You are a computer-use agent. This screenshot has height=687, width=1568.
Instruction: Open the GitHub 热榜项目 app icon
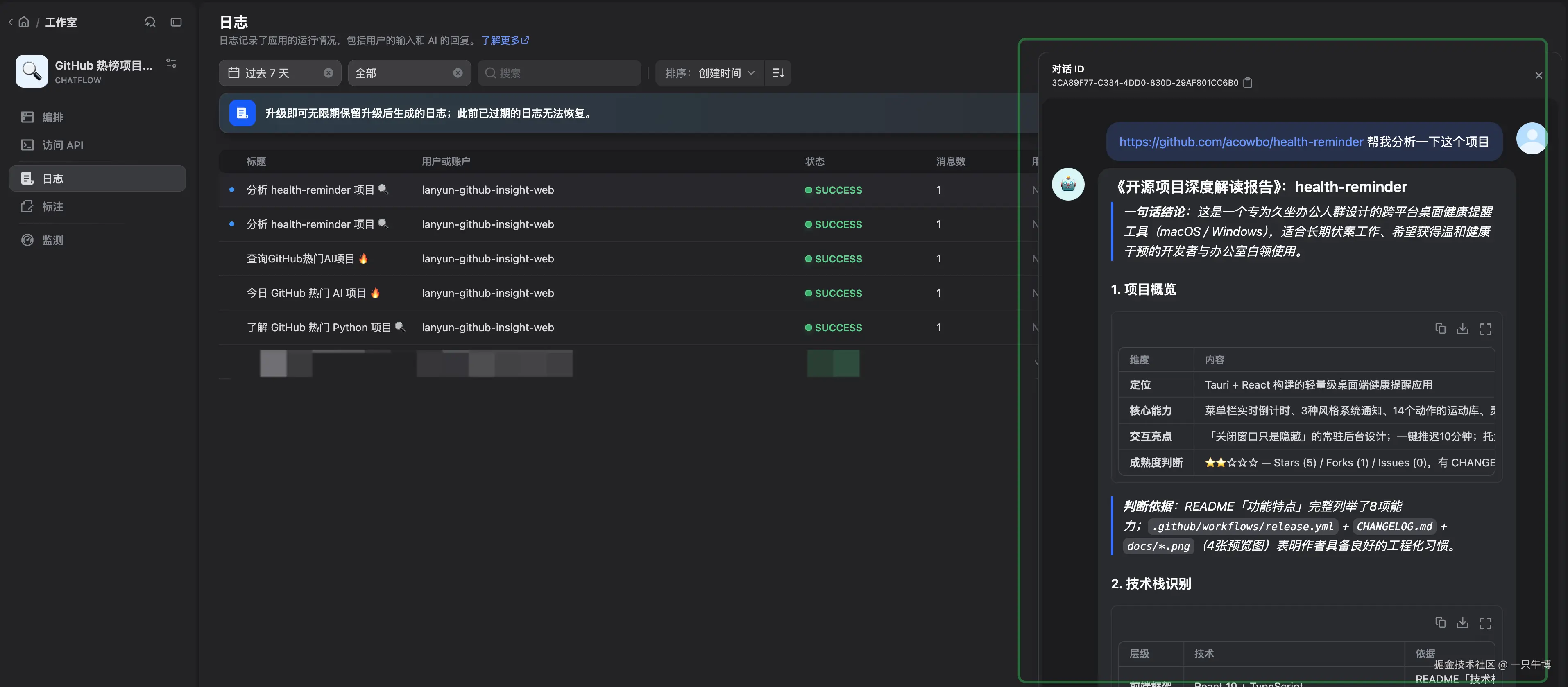pyautogui.click(x=32, y=71)
